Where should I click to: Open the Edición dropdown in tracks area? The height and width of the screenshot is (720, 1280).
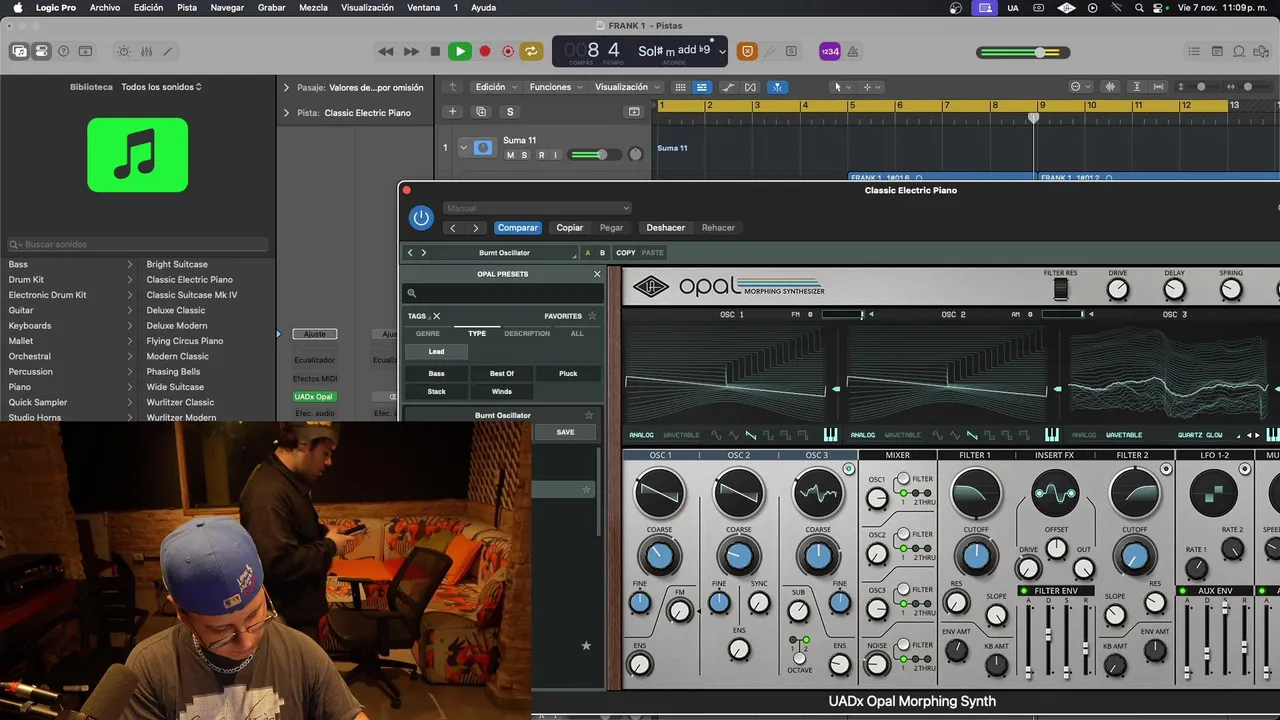495,87
